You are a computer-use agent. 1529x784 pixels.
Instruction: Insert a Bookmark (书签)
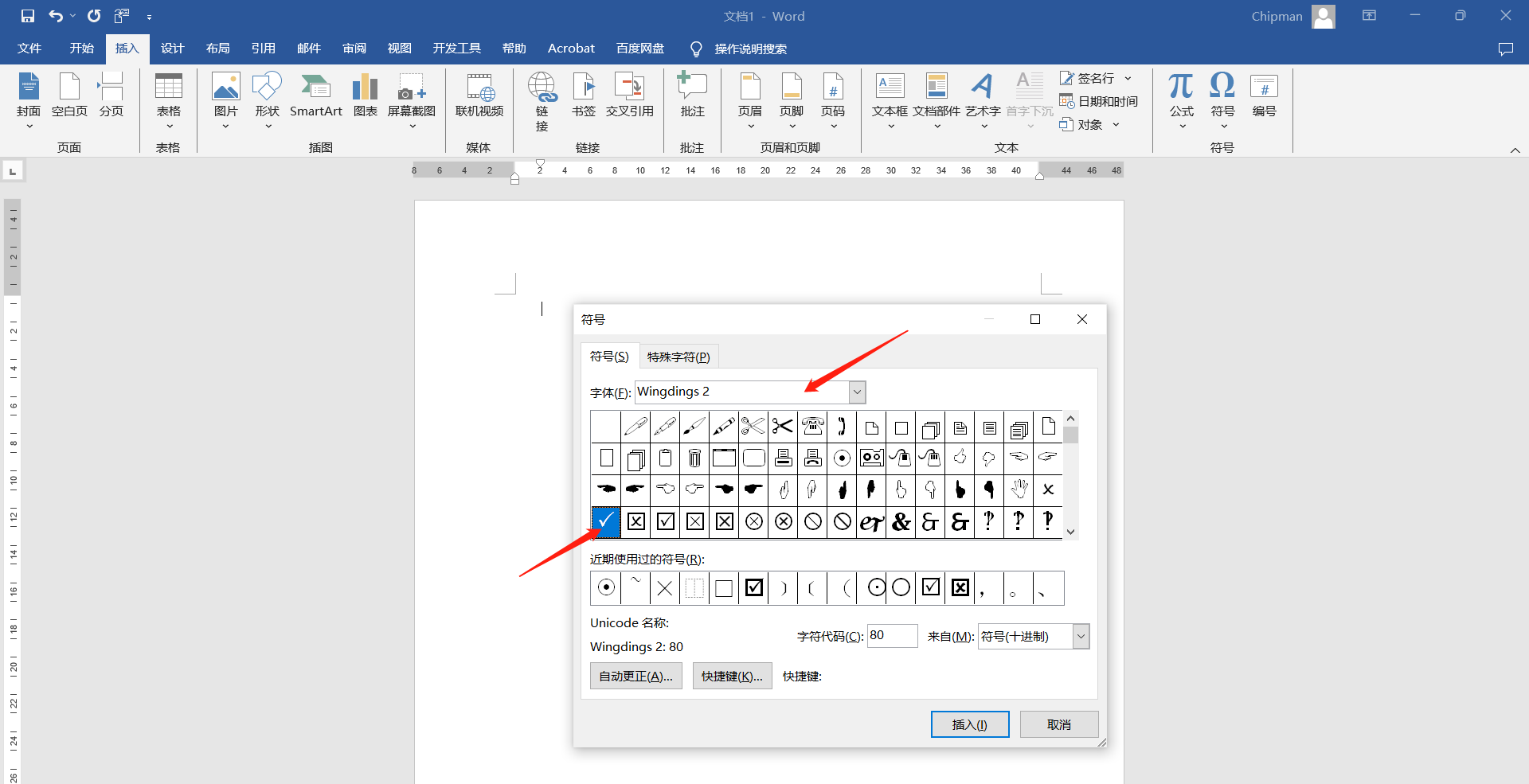pos(584,96)
